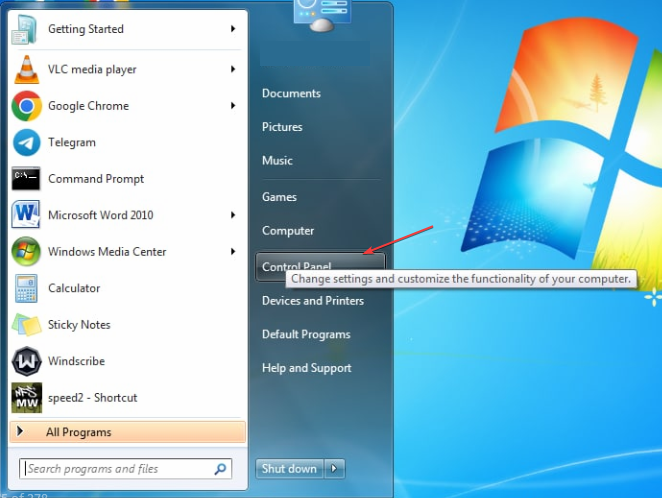Open Default Programs
The width and height of the screenshot is (662, 498).
(306, 335)
